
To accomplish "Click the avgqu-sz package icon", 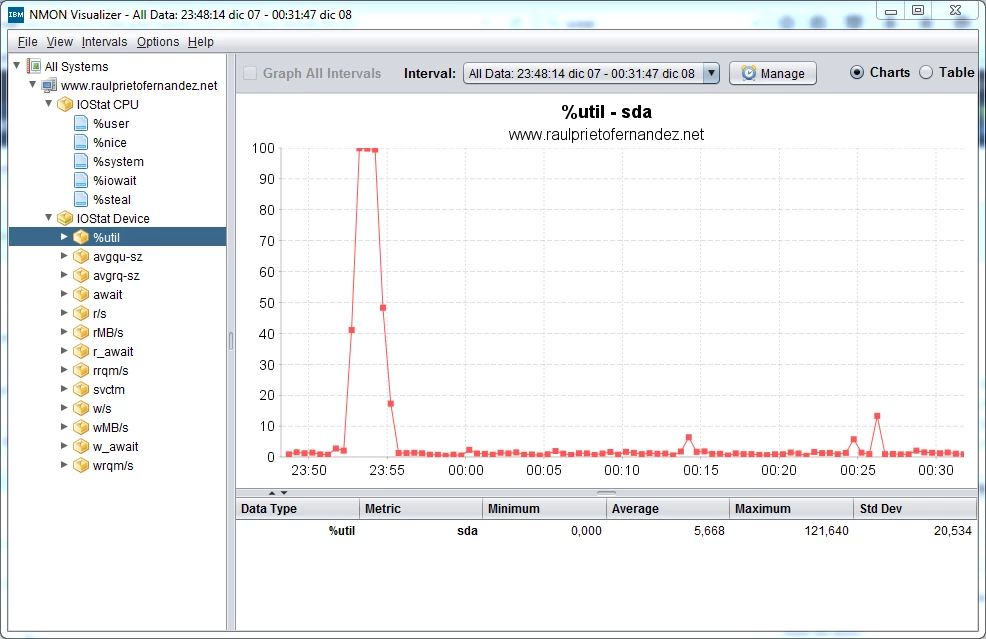I will [81, 256].
